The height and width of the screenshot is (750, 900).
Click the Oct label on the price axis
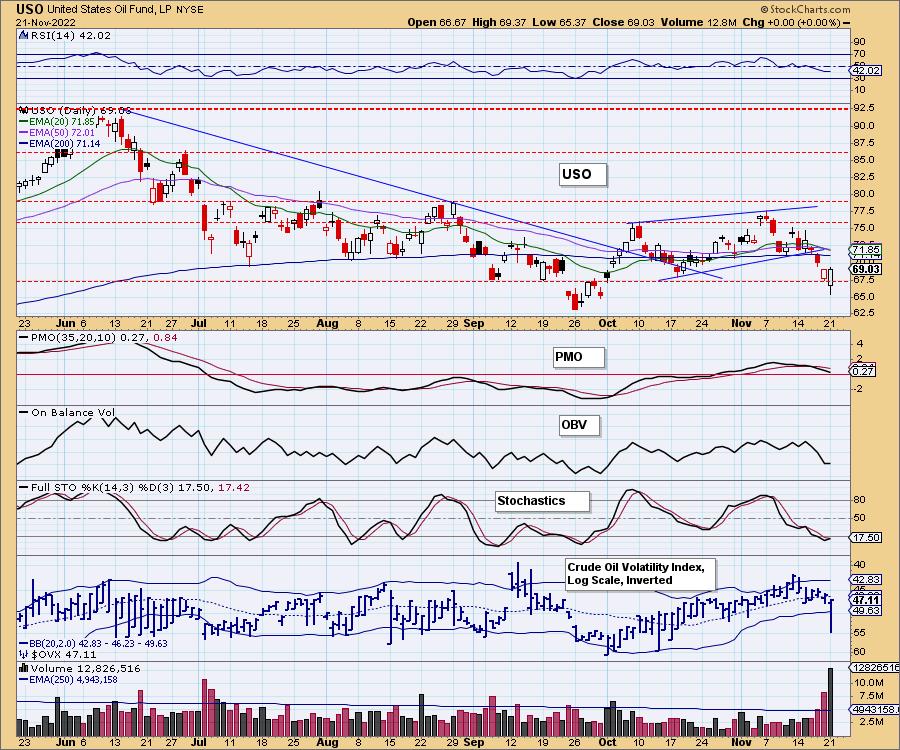coord(607,324)
